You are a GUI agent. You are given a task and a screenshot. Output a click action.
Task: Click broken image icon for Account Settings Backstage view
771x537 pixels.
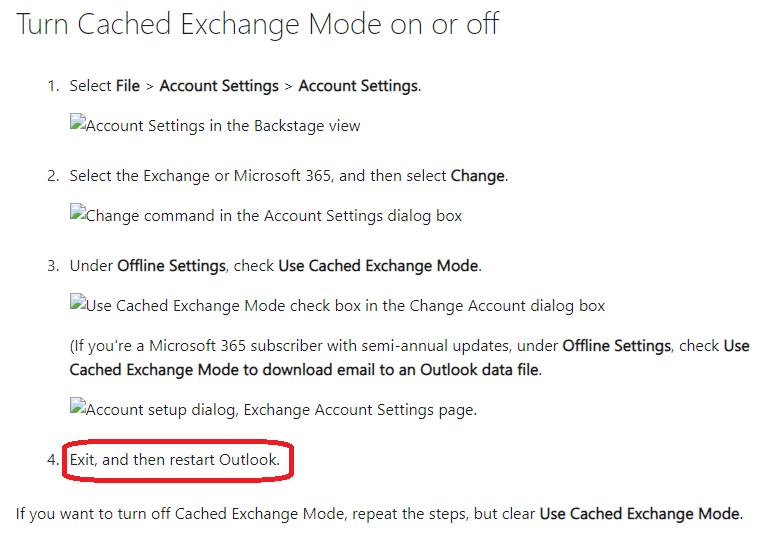click(x=78, y=122)
